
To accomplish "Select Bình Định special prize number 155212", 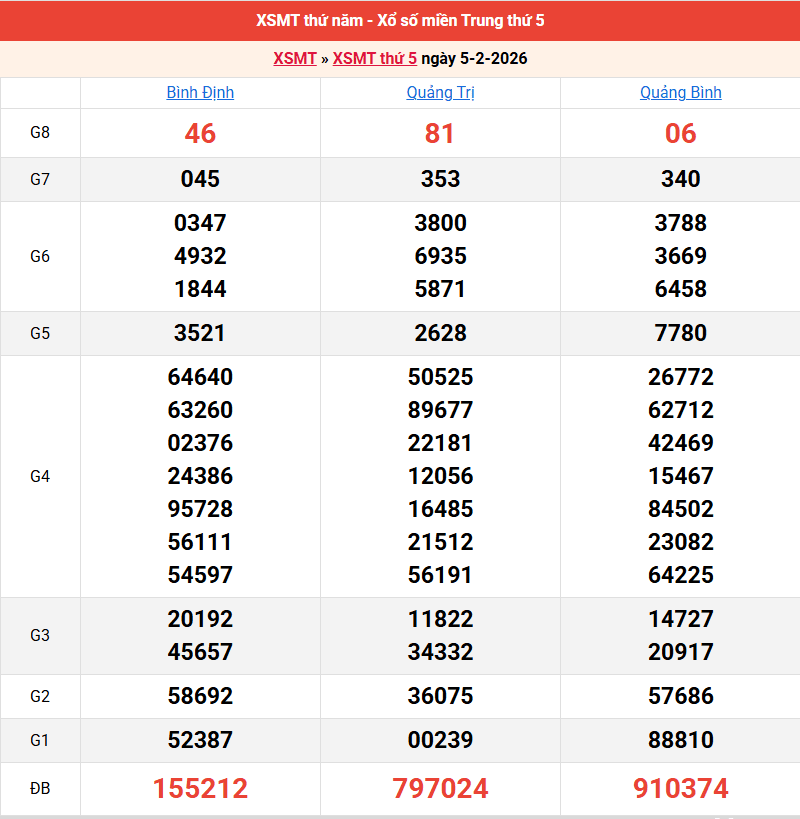I will coord(200,789).
